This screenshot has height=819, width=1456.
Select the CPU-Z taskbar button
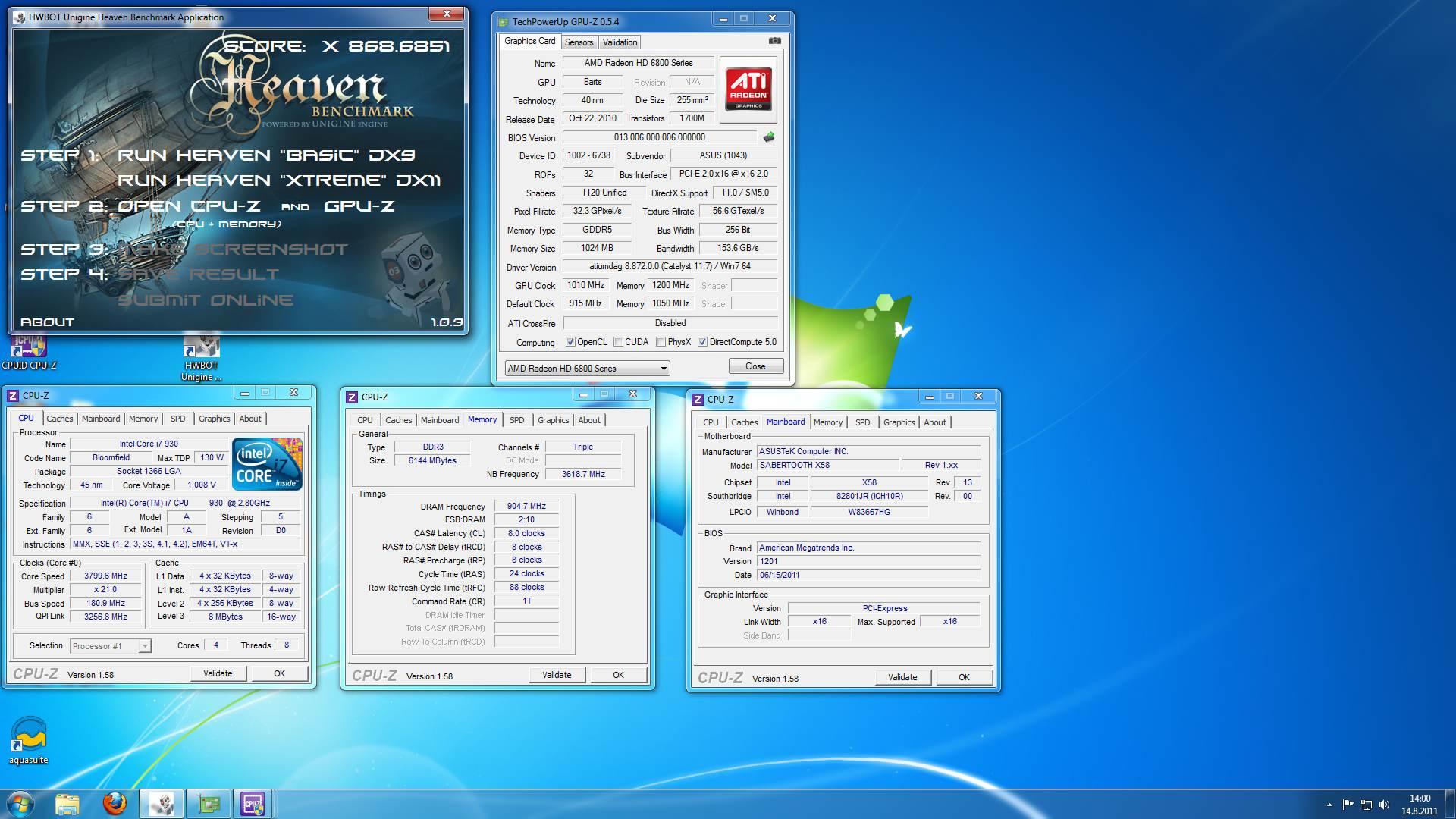pyautogui.click(x=253, y=804)
